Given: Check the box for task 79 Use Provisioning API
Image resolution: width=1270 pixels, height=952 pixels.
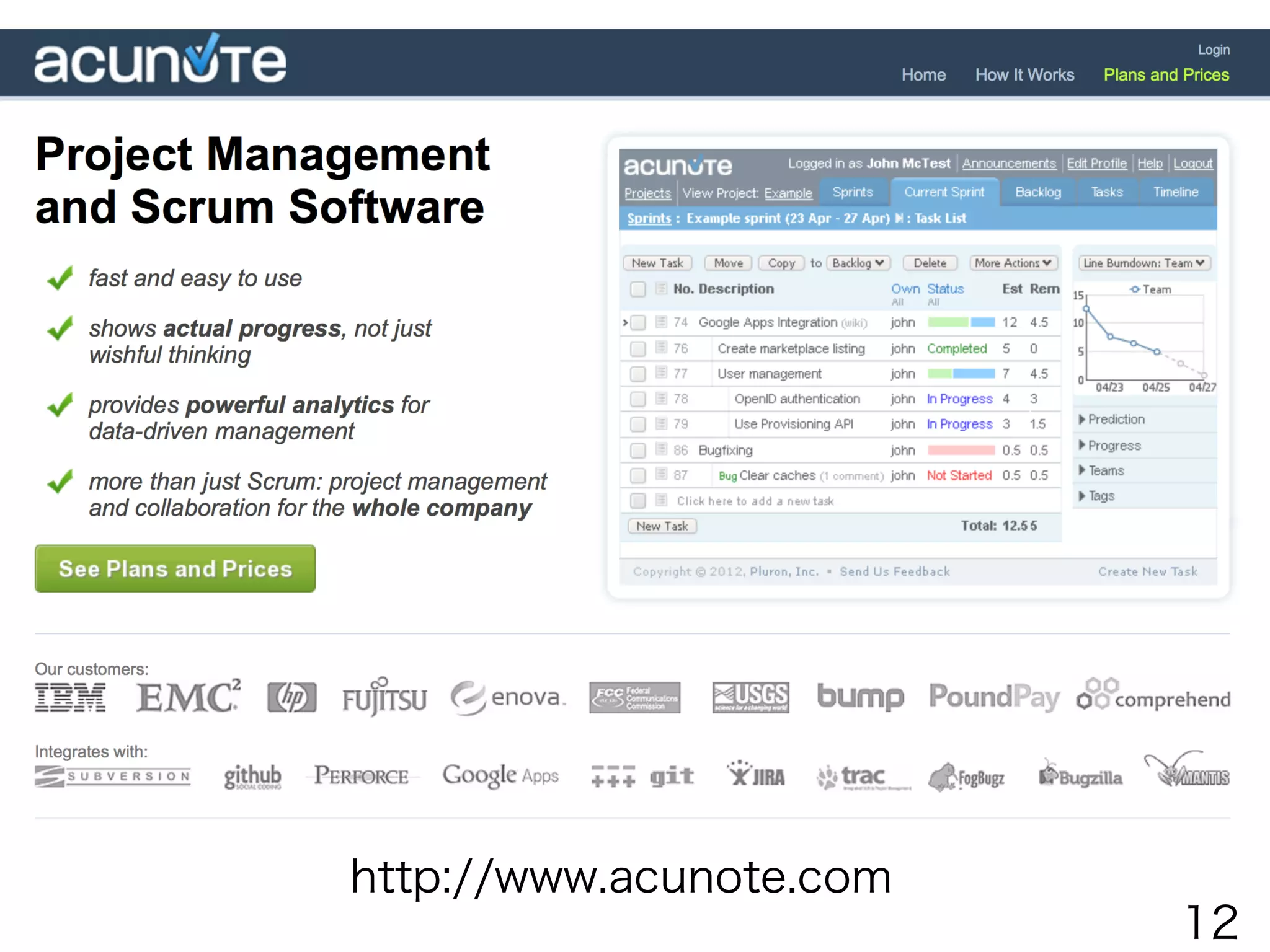Looking at the screenshot, I should click(638, 425).
